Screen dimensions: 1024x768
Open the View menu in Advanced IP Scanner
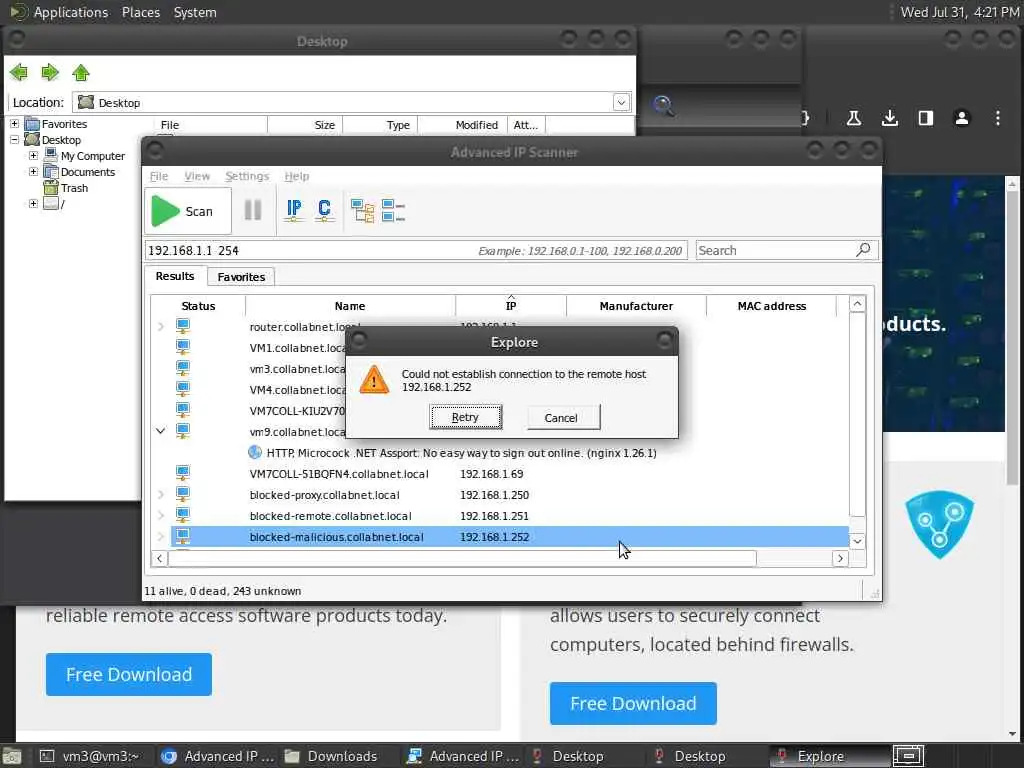(x=197, y=176)
